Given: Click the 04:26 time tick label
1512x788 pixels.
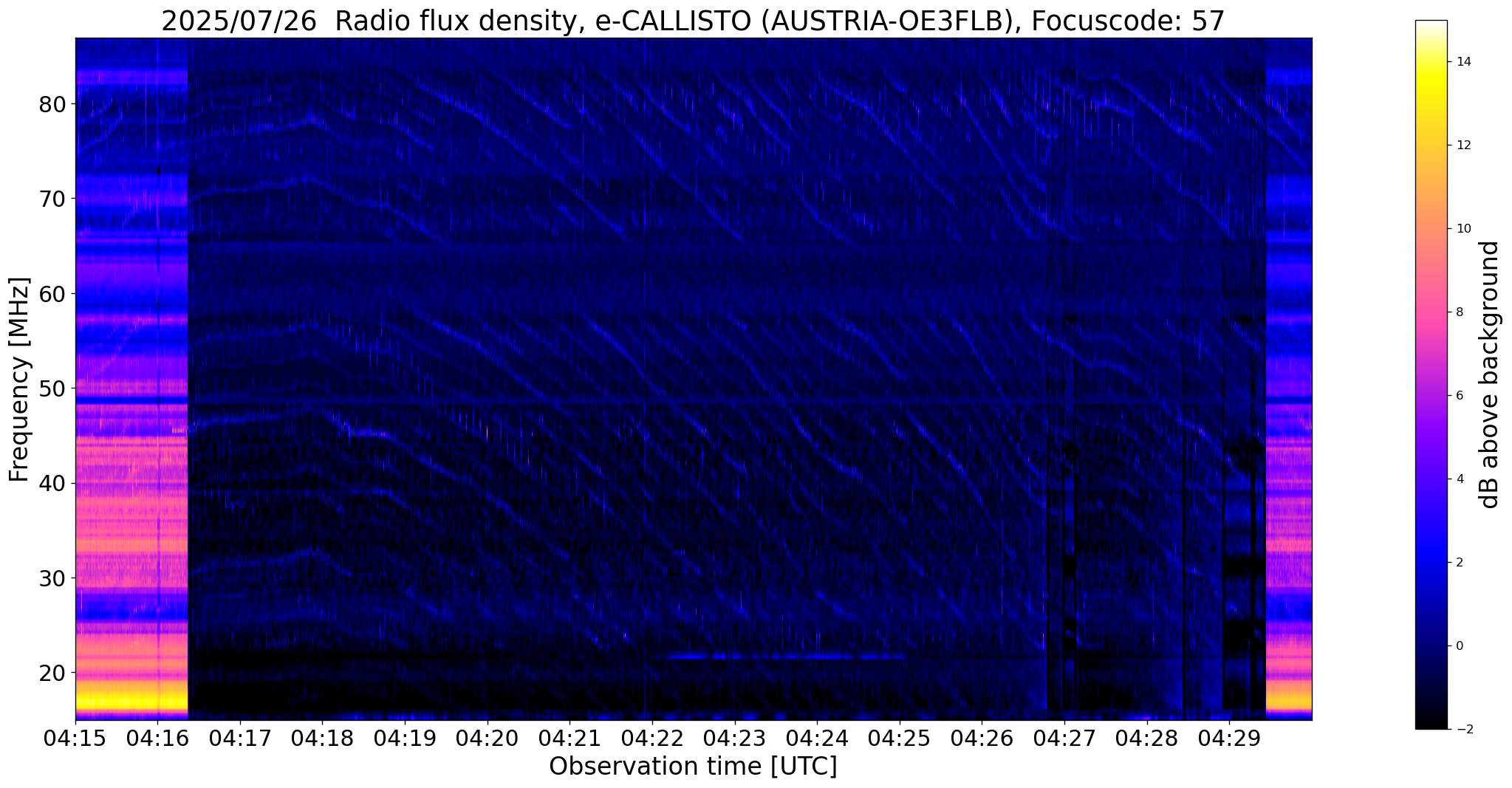Looking at the screenshot, I should [x=982, y=739].
